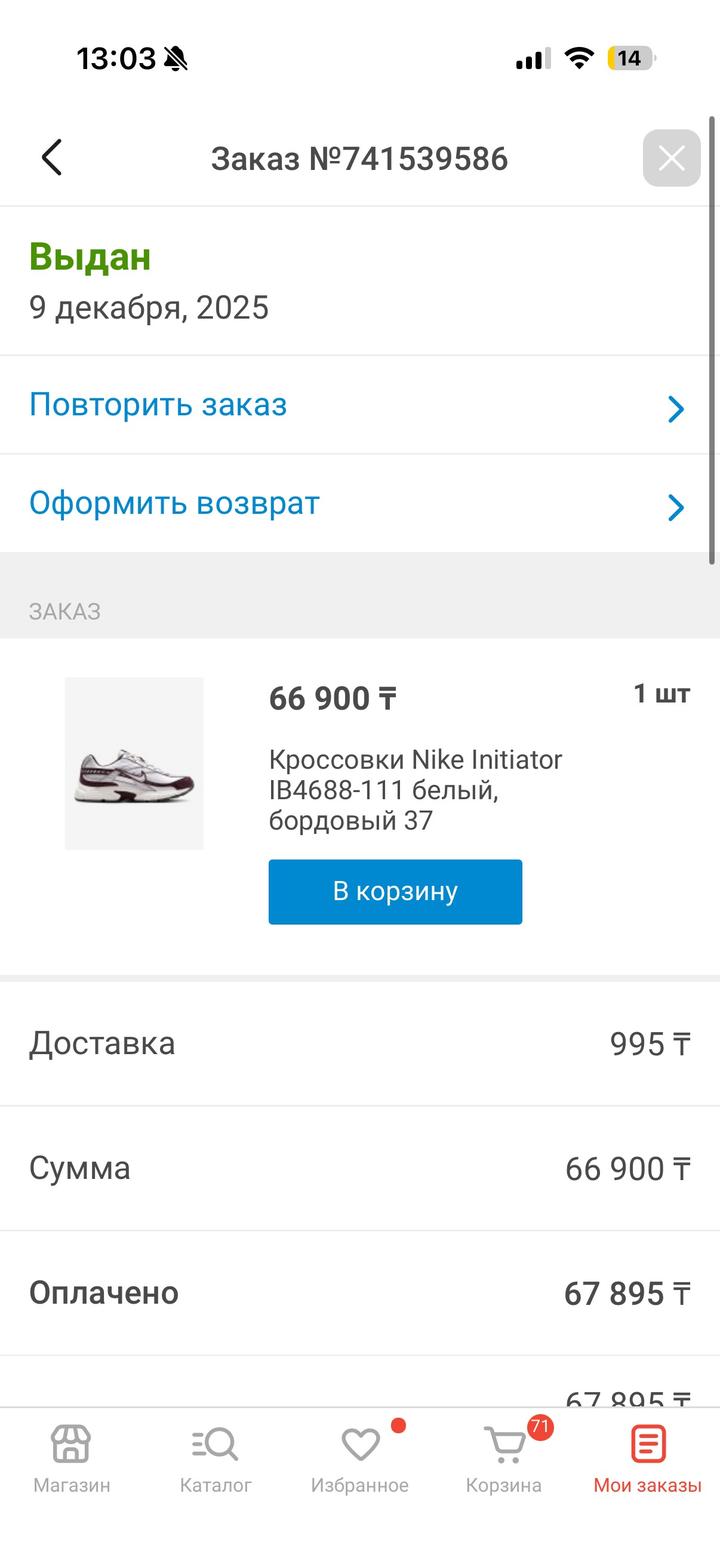Viewport: 720px width, 1565px height.
Task: Tap the Заказ №741539586 header title
Action: (359, 159)
